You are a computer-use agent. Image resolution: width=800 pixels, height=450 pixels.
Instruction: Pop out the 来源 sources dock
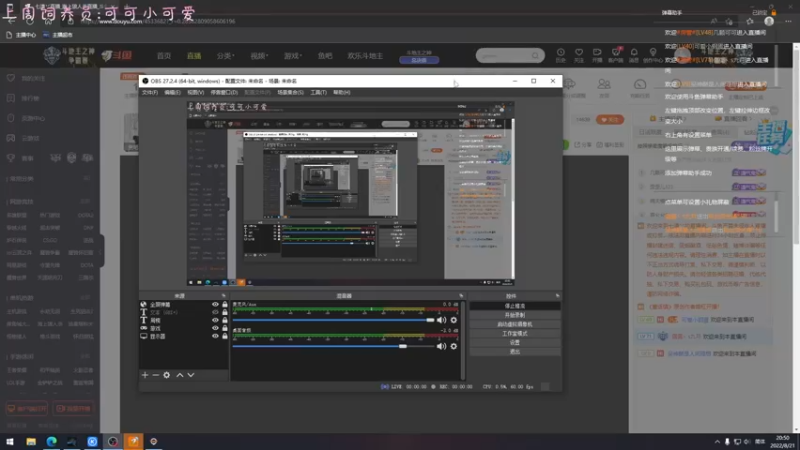[223, 296]
